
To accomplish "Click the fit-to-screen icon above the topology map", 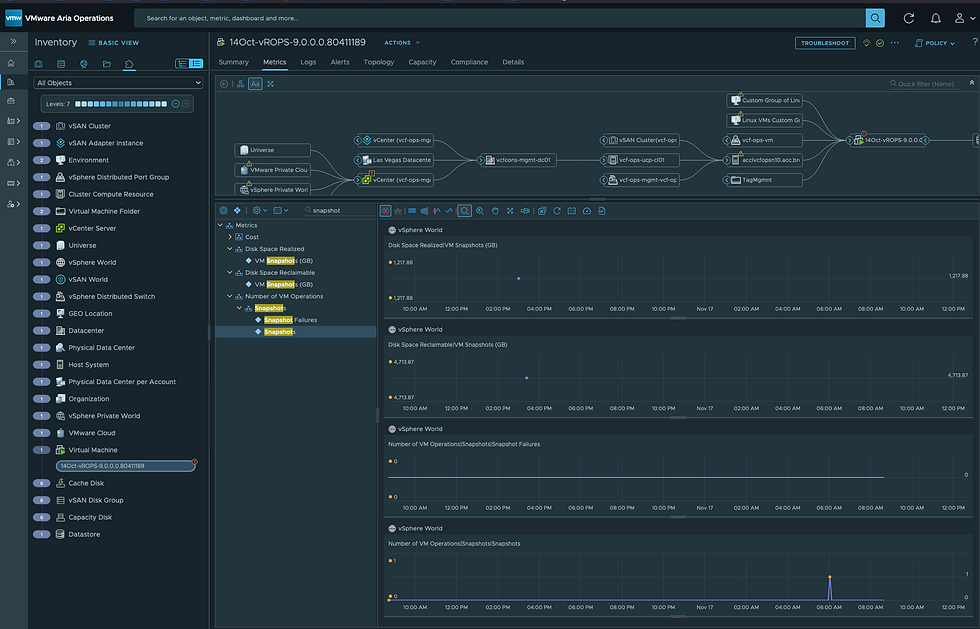I will pos(270,84).
